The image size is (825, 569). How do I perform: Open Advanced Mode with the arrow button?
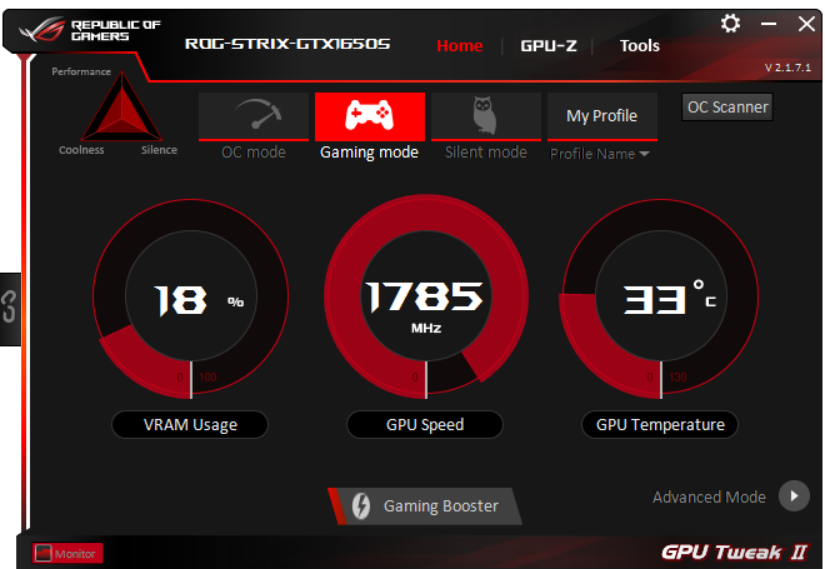(x=794, y=496)
